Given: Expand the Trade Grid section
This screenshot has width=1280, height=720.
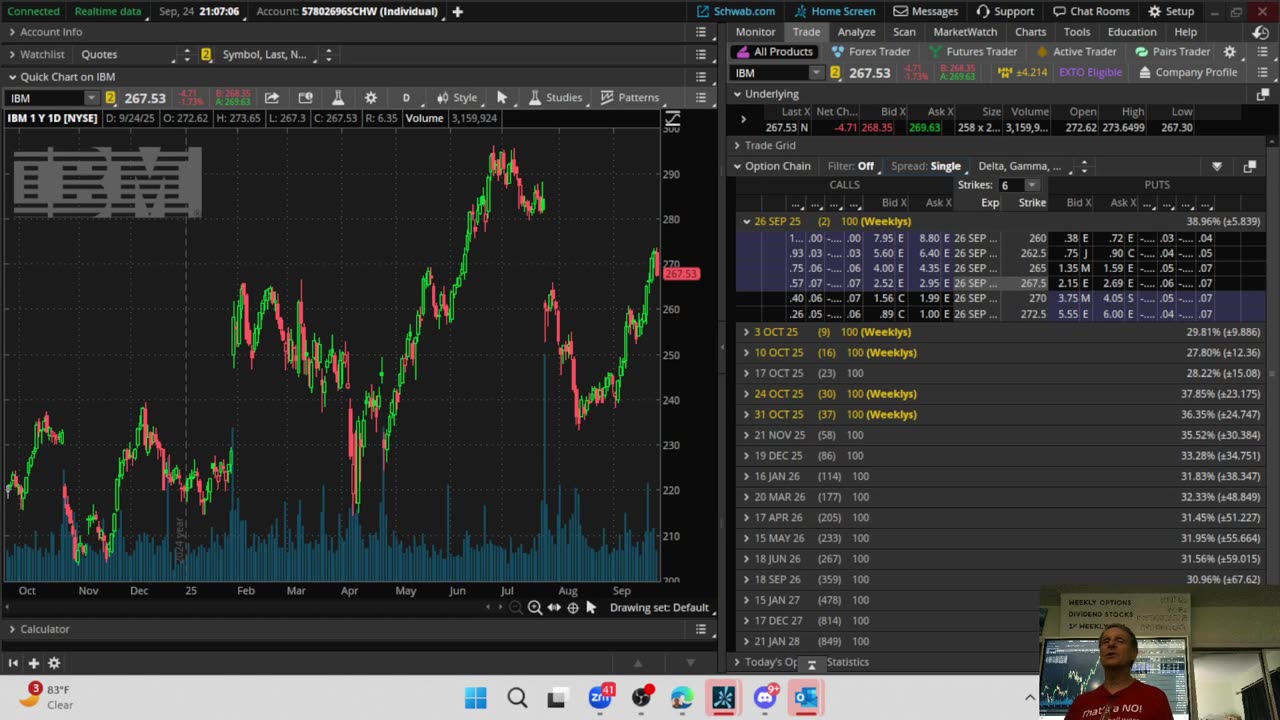Looking at the screenshot, I should click(x=737, y=145).
